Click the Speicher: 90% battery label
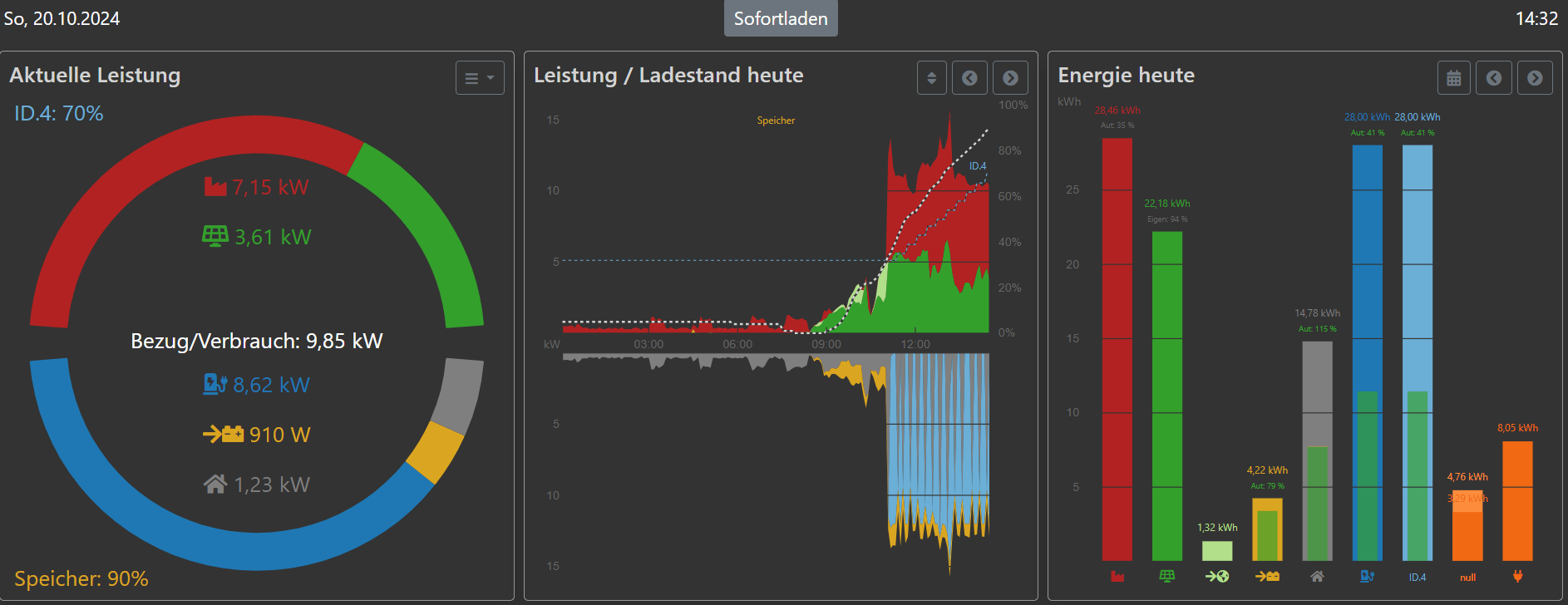The width and height of the screenshot is (1568, 605). (81, 579)
